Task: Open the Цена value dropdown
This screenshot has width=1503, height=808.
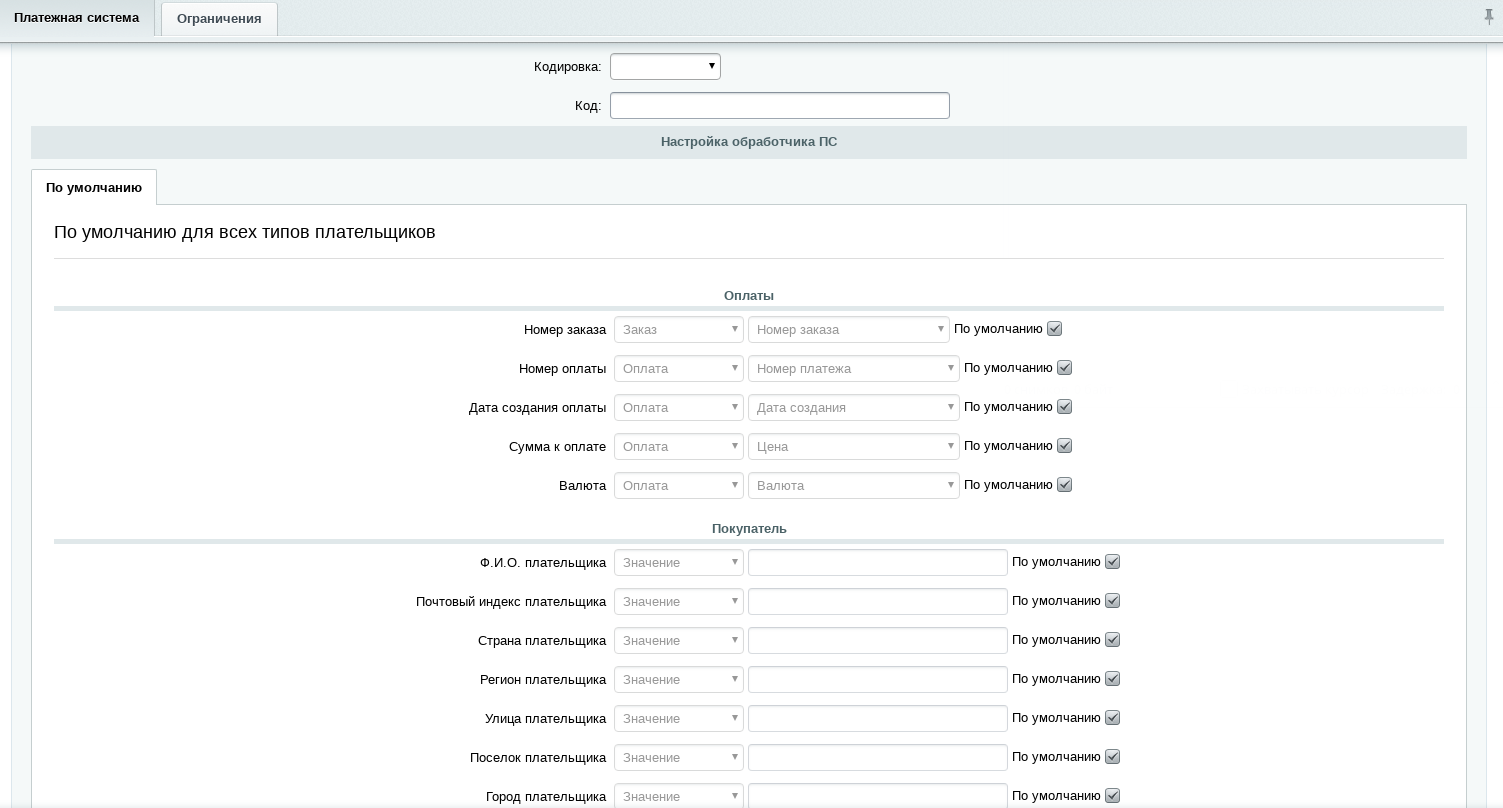Action: point(854,446)
